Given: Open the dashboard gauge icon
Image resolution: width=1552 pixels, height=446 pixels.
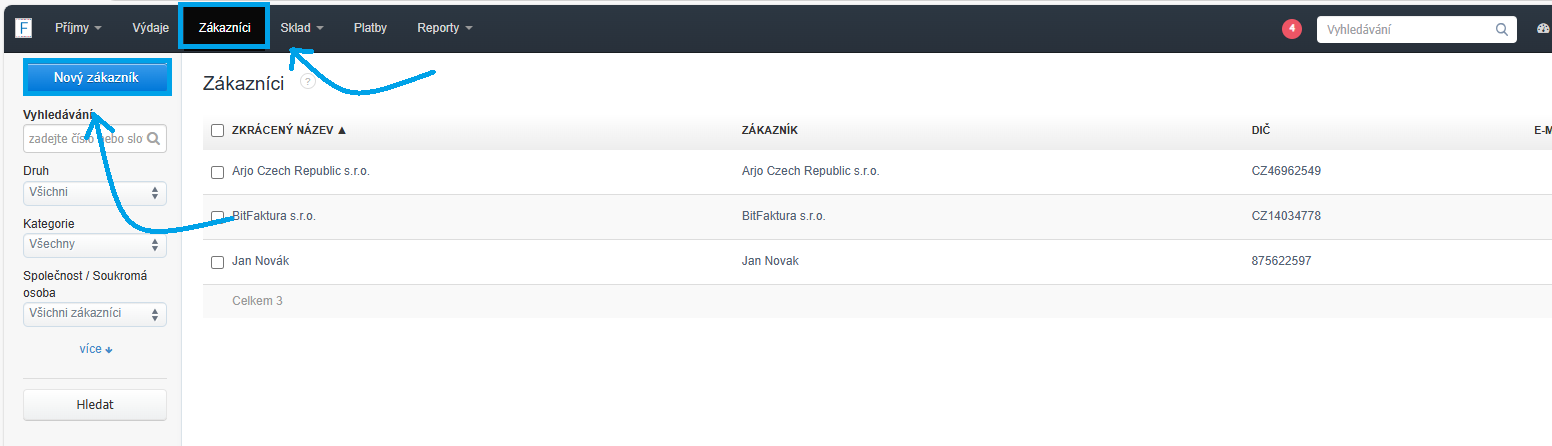Looking at the screenshot, I should [x=1541, y=29].
